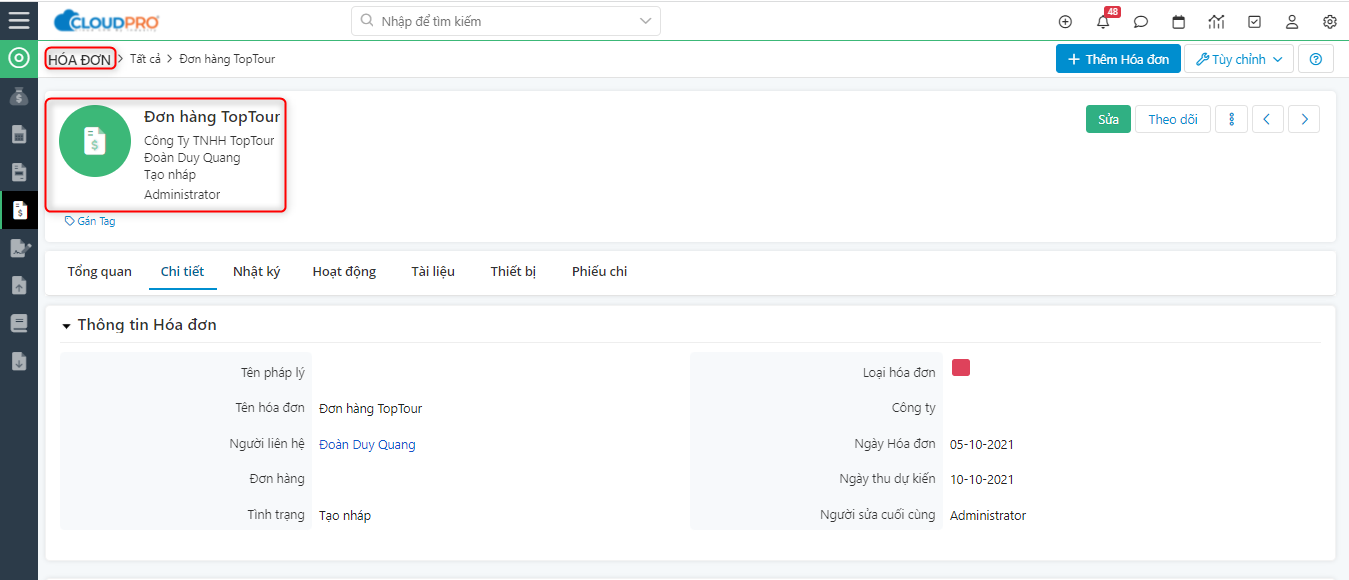Click the Theo dõi button
The width and height of the screenshot is (1349, 580).
1173,119
